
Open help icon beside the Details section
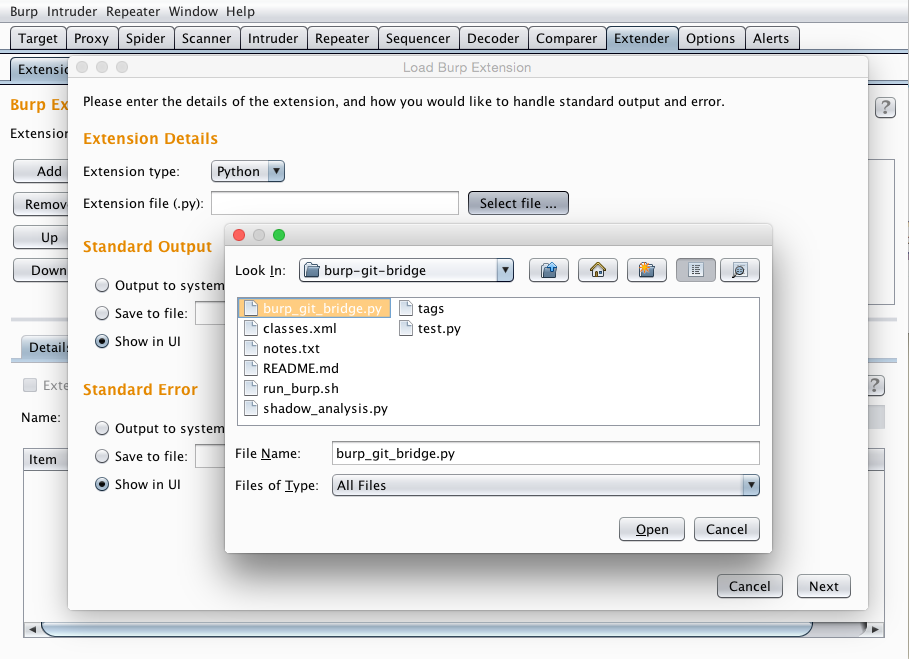[876, 385]
